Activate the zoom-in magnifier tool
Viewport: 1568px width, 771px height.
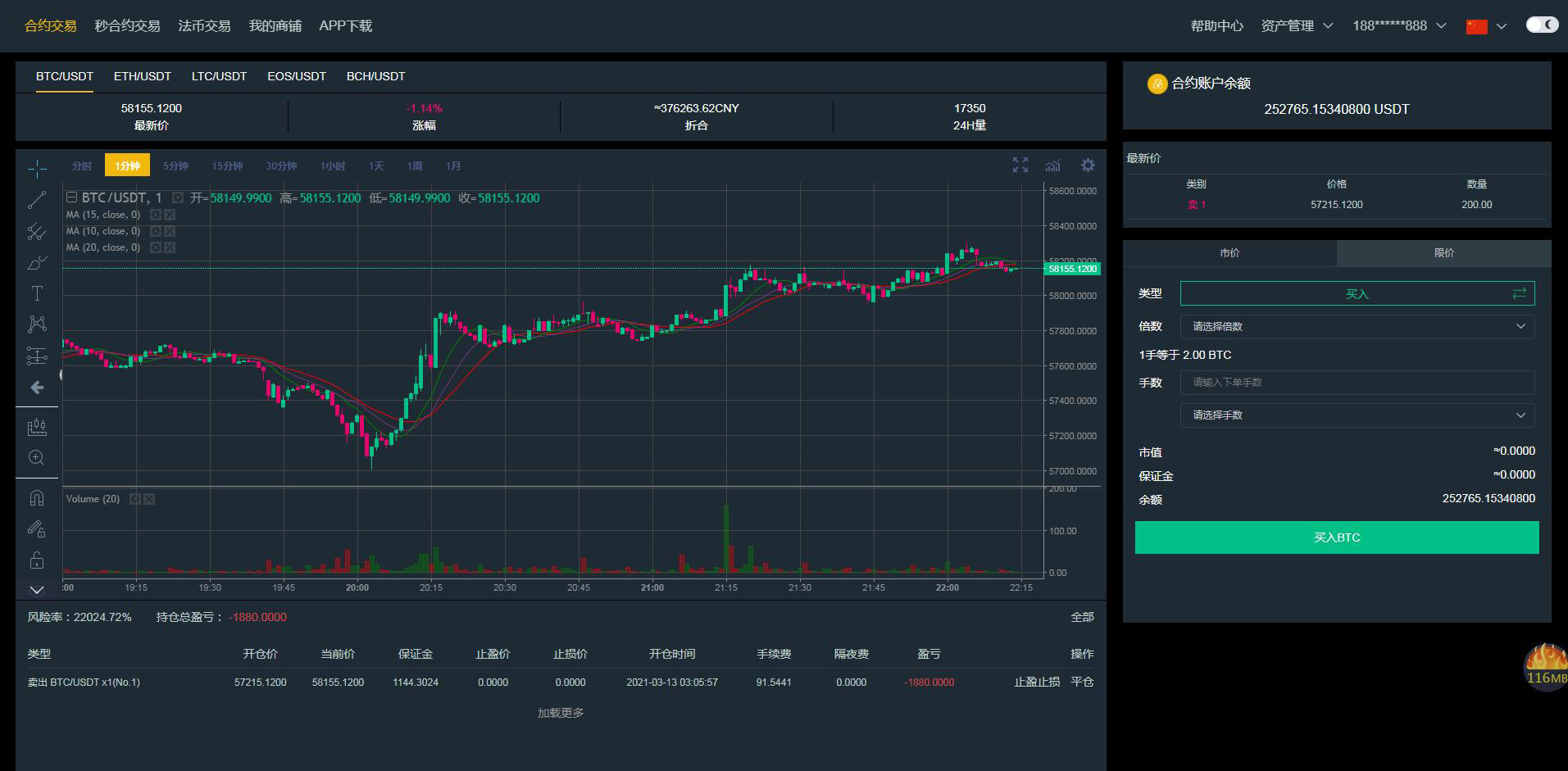pos(37,458)
